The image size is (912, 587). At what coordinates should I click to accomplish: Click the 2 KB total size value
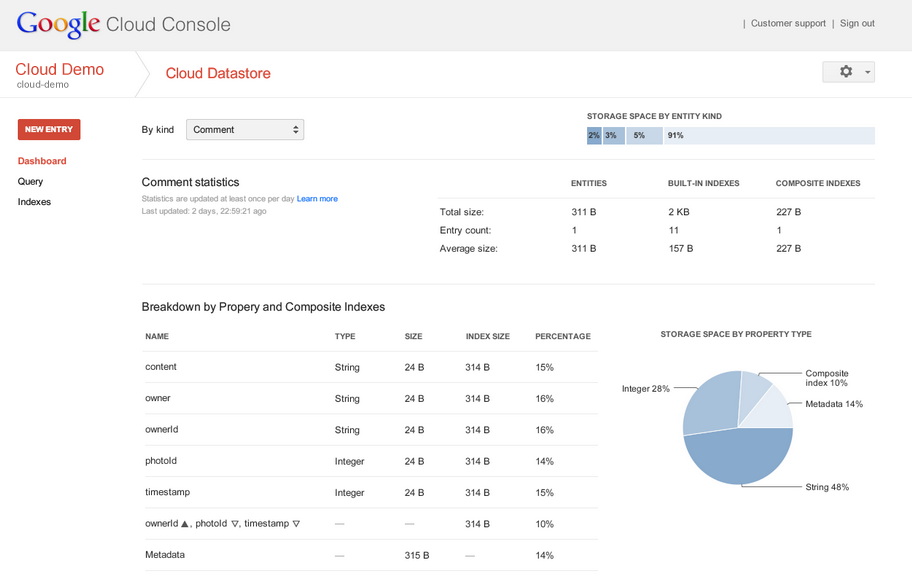click(x=679, y=212)
